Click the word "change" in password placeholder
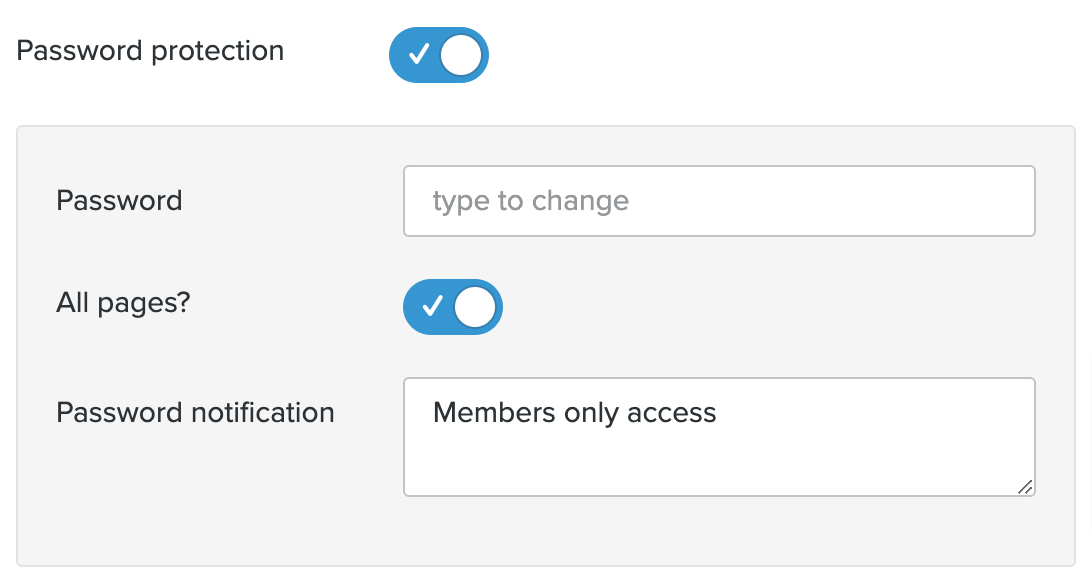This screenshot has height=584, width=1092. (x=580, y=201)
